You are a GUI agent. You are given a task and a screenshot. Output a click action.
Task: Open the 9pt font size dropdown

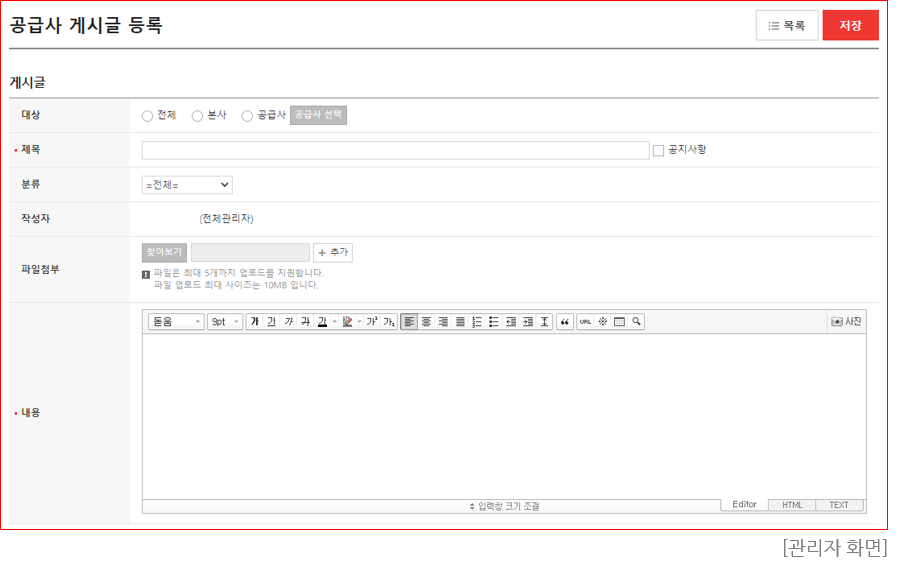tap(225, 322)
